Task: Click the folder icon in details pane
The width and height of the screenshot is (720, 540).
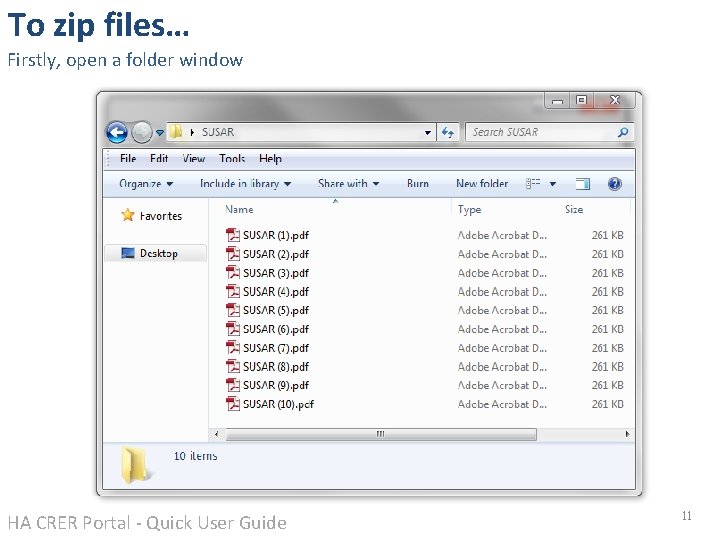Action: pyautogui.click(x=135, y=465)
